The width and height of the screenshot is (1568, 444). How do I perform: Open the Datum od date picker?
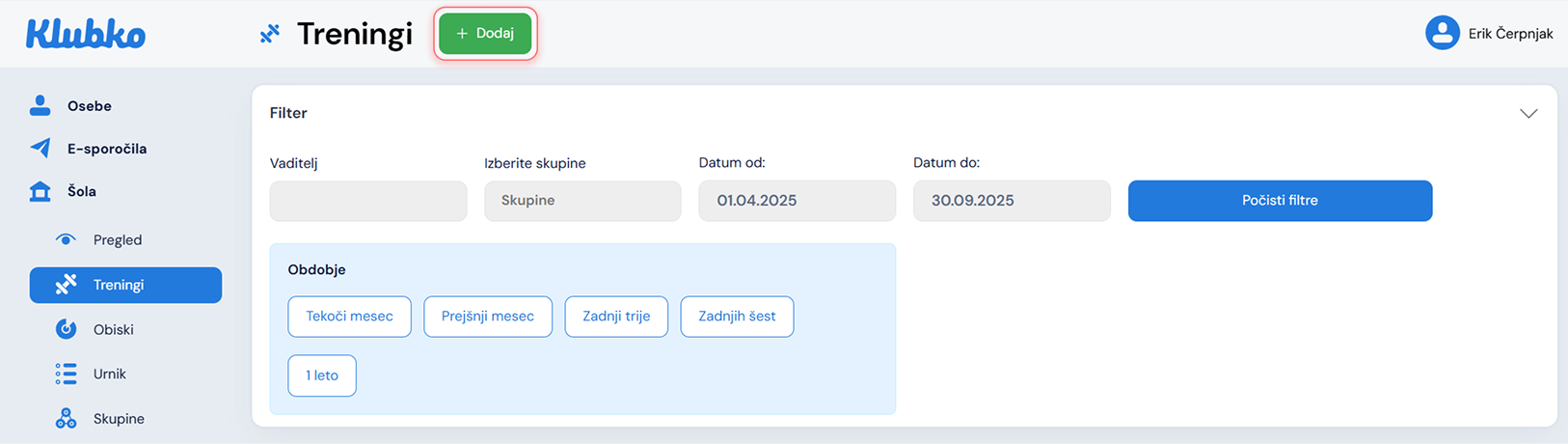pos(797,201)
